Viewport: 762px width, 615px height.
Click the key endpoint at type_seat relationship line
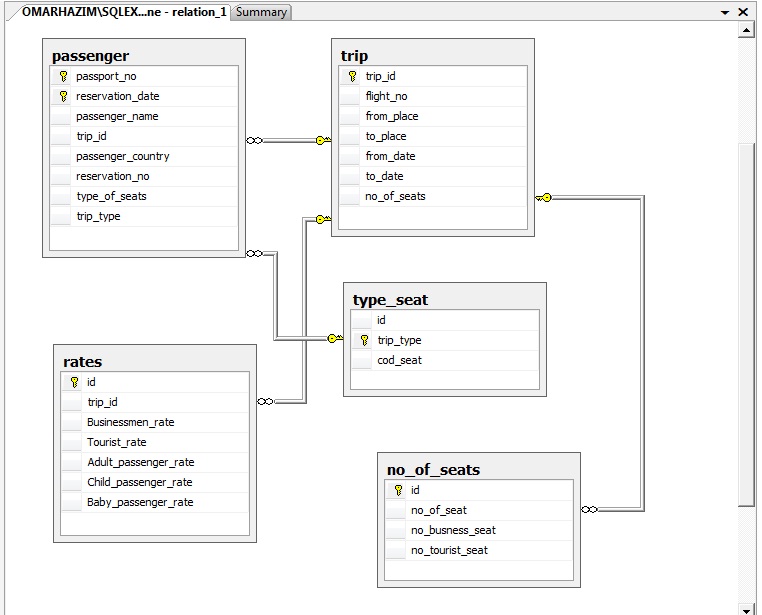point(335,338)
